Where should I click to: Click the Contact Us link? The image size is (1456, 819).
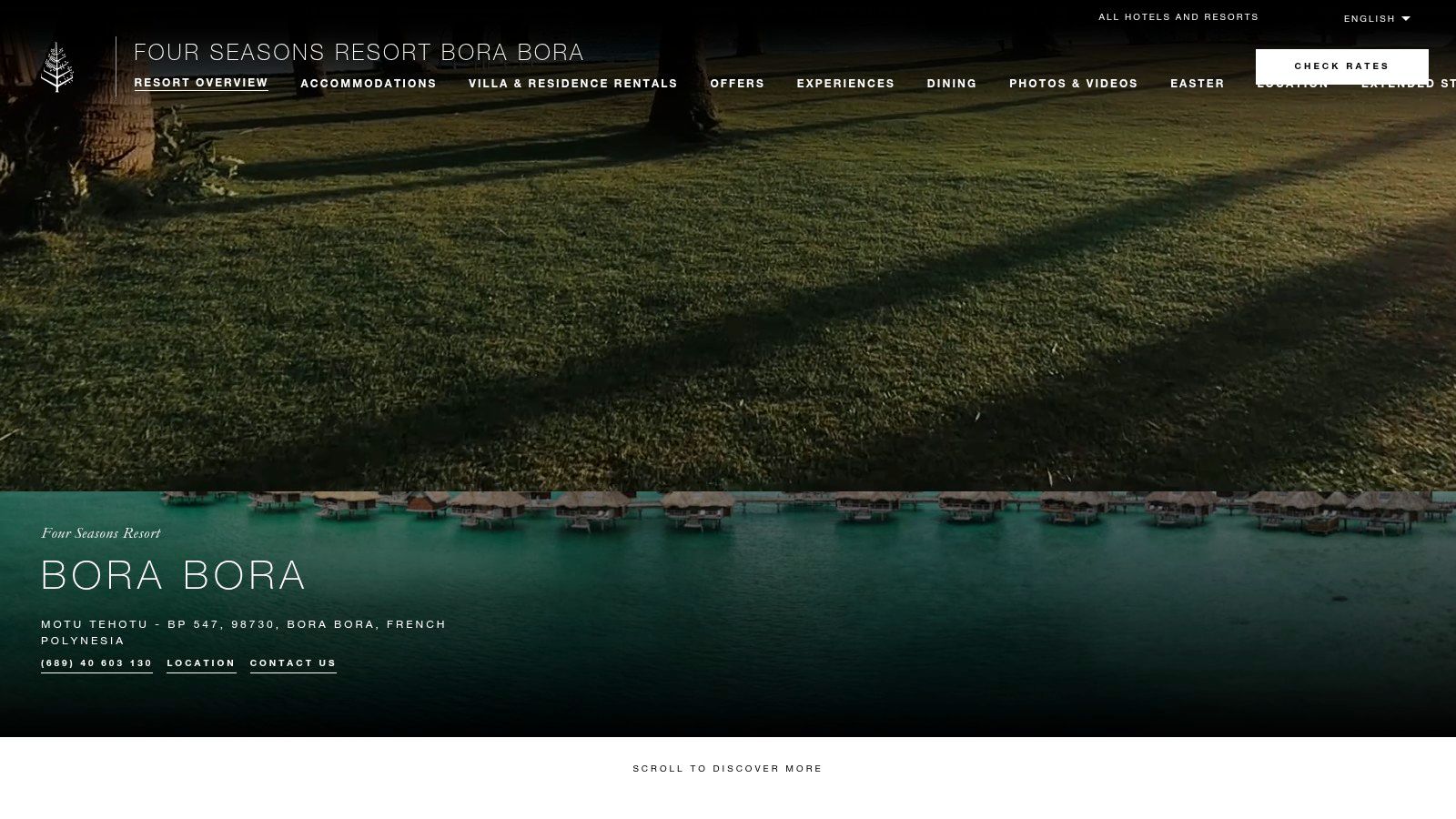click(x=293, y=663)
